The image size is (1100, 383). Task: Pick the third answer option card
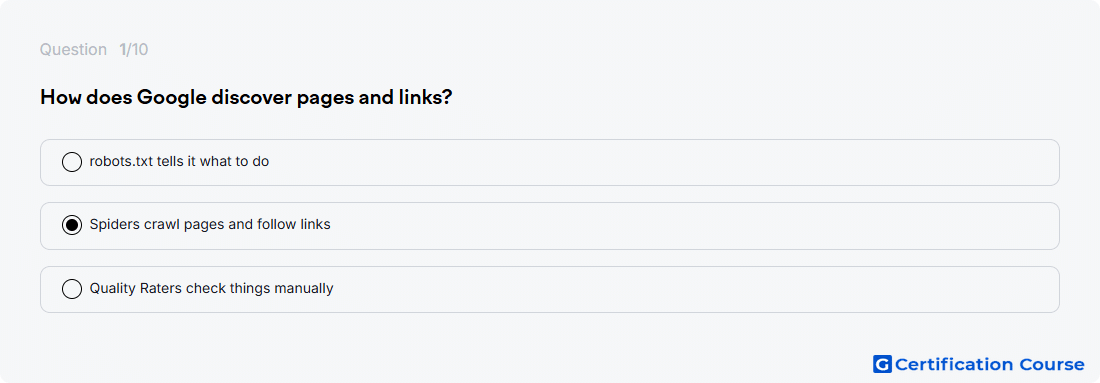pyautogui.click(x=549, y=289)
